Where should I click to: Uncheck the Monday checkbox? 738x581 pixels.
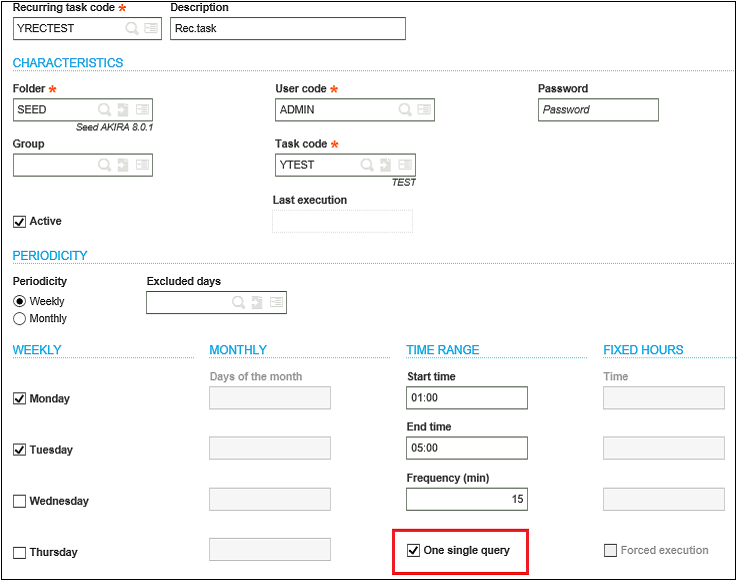(x=19, y=399)
